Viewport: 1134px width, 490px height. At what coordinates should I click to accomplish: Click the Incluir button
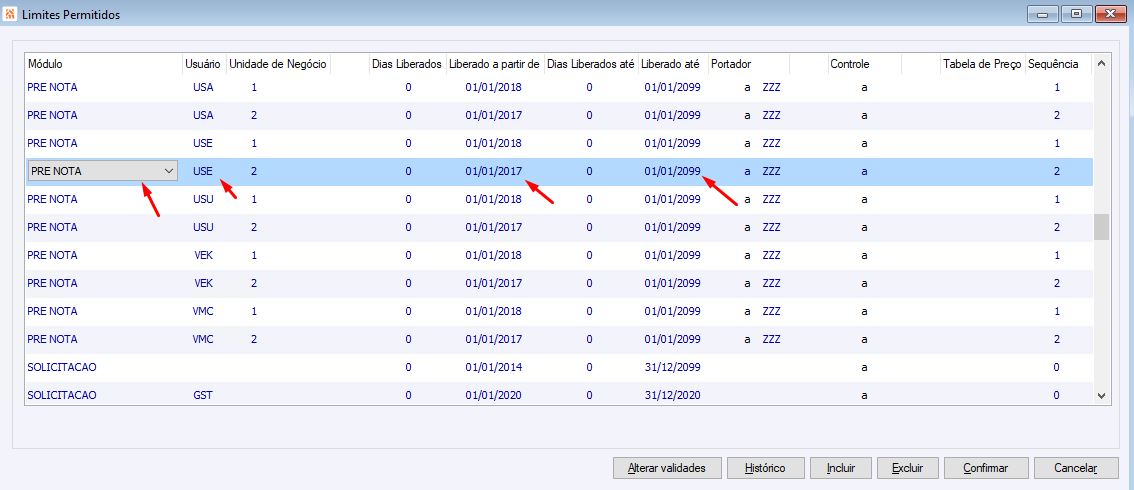pos(841,468)
